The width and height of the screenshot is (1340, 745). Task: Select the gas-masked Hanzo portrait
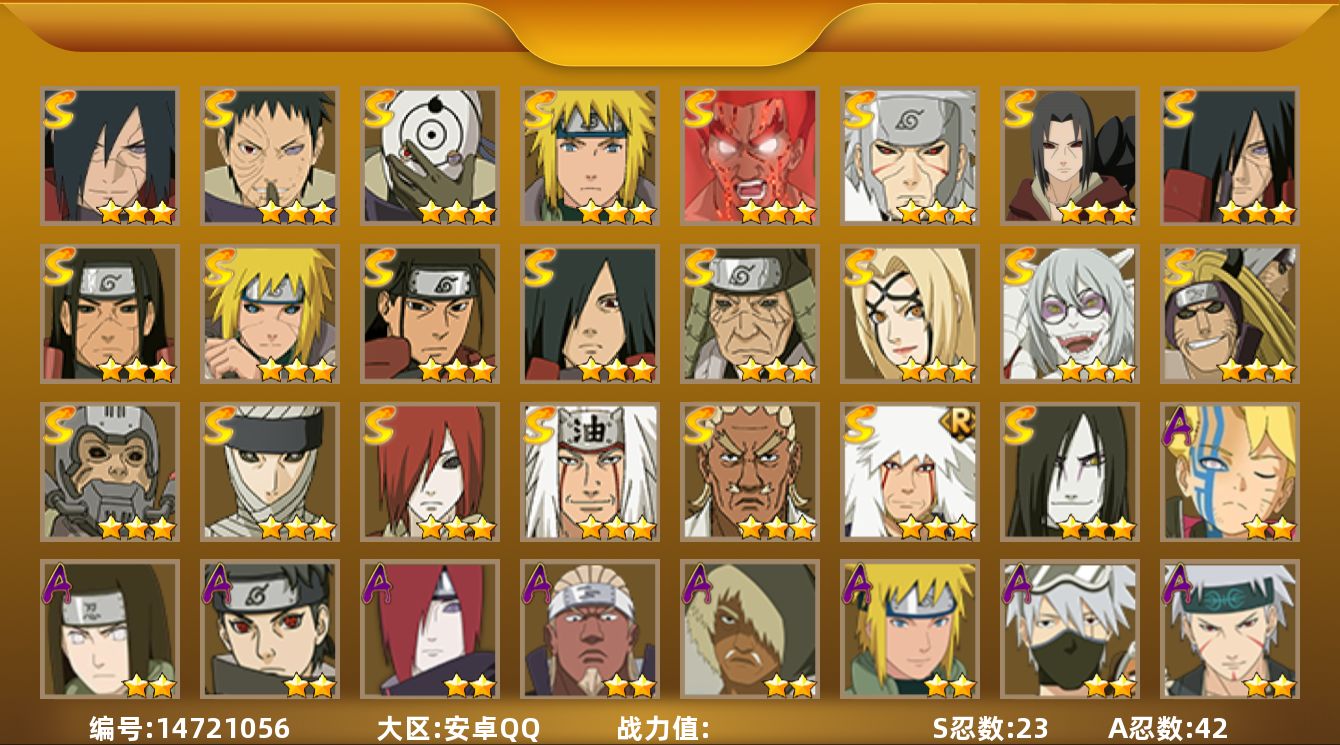[110, 471]
